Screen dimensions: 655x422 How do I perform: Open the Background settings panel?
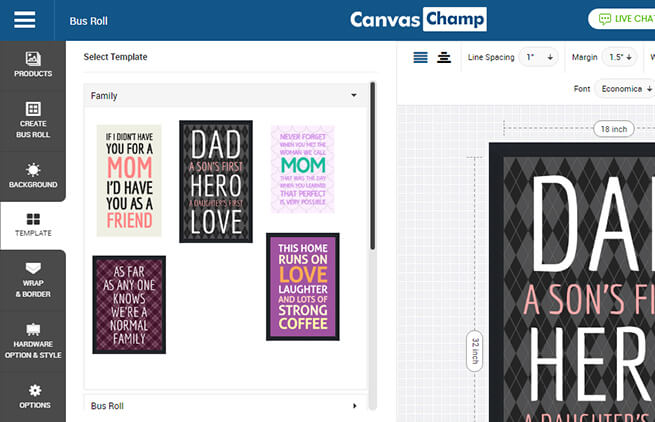pyautogui.click(x=33, y=175)
